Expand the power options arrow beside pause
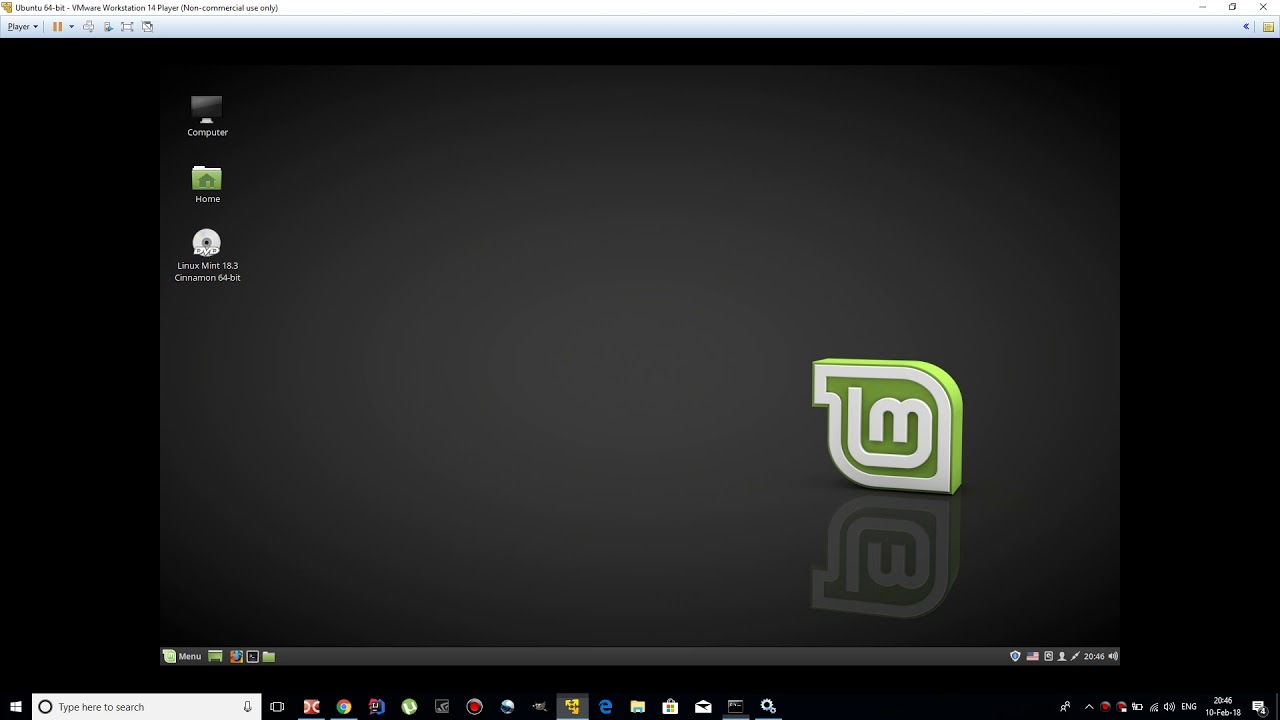 [x=71, y=26]
